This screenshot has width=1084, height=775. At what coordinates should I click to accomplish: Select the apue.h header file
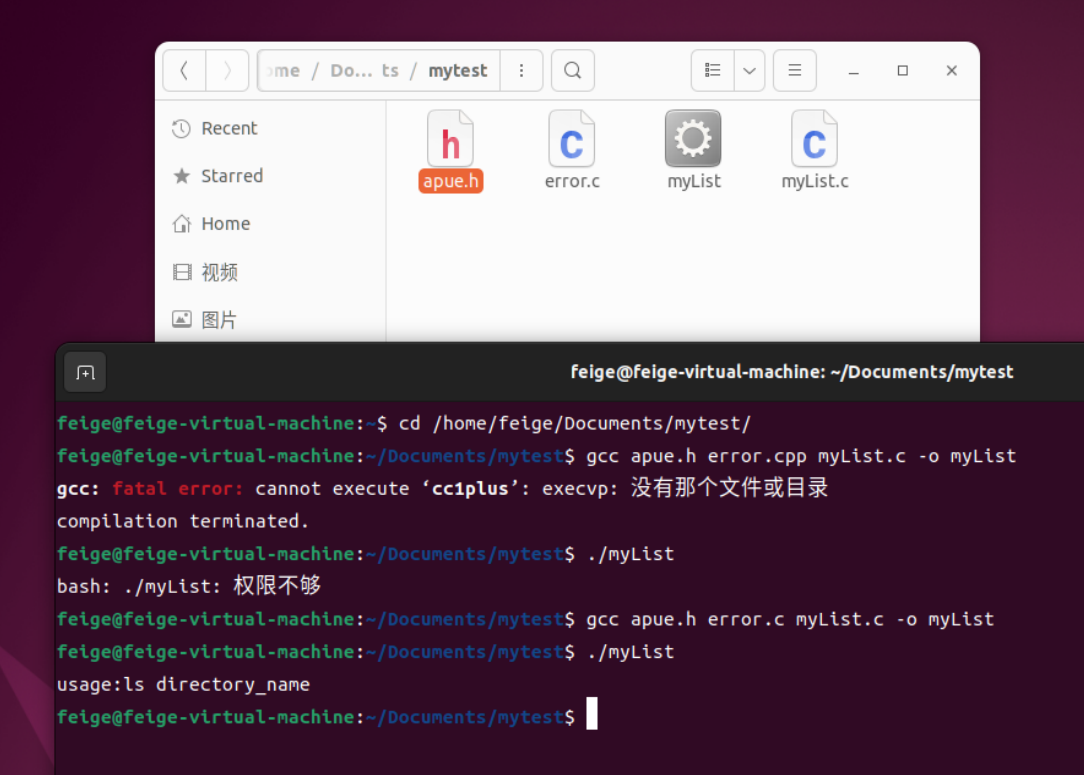(x=451, y=151)
